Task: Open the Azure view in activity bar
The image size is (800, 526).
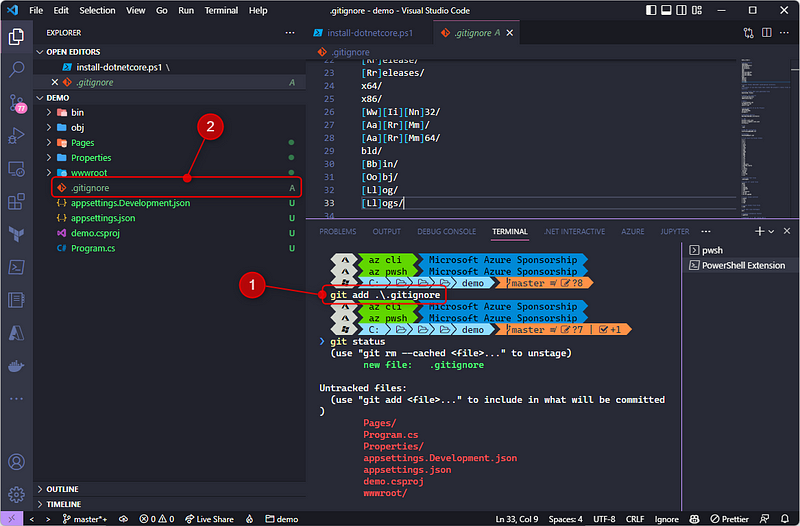Action: 16,333
